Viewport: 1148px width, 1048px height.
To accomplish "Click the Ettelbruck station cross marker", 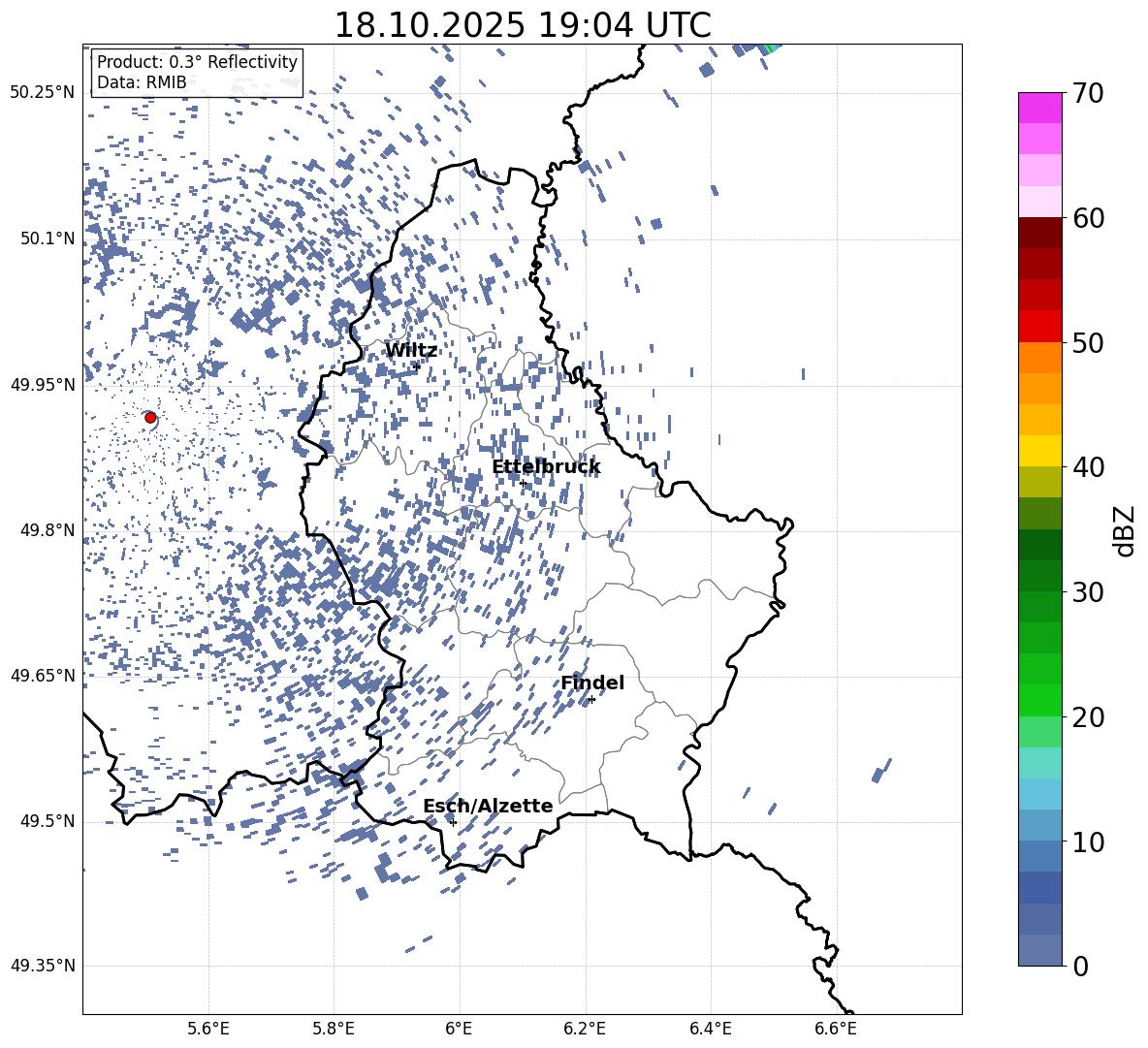I will [x=523, y=483].
